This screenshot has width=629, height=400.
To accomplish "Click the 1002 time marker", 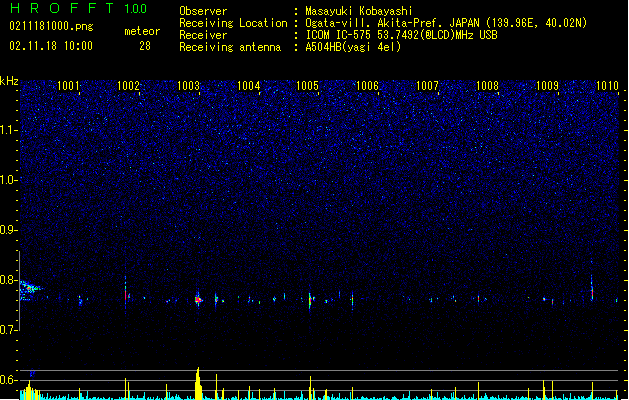I will (128, 86).
